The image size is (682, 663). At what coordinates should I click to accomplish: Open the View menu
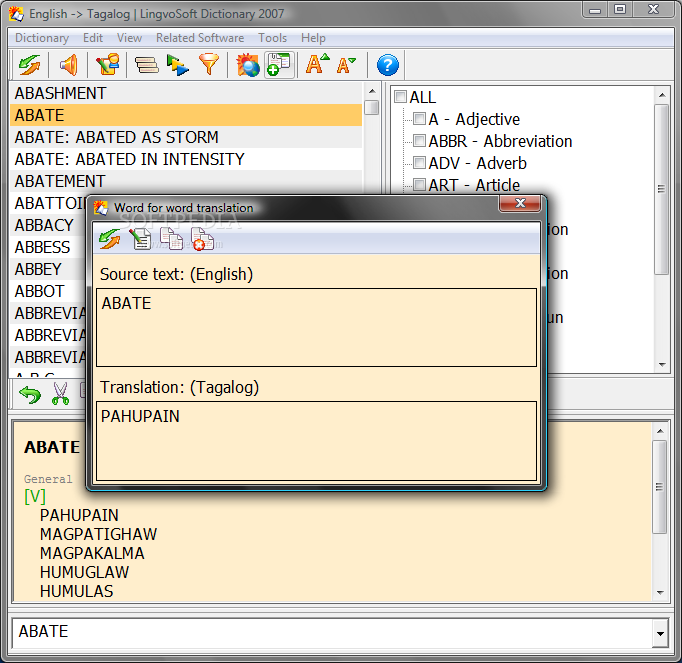129,38
